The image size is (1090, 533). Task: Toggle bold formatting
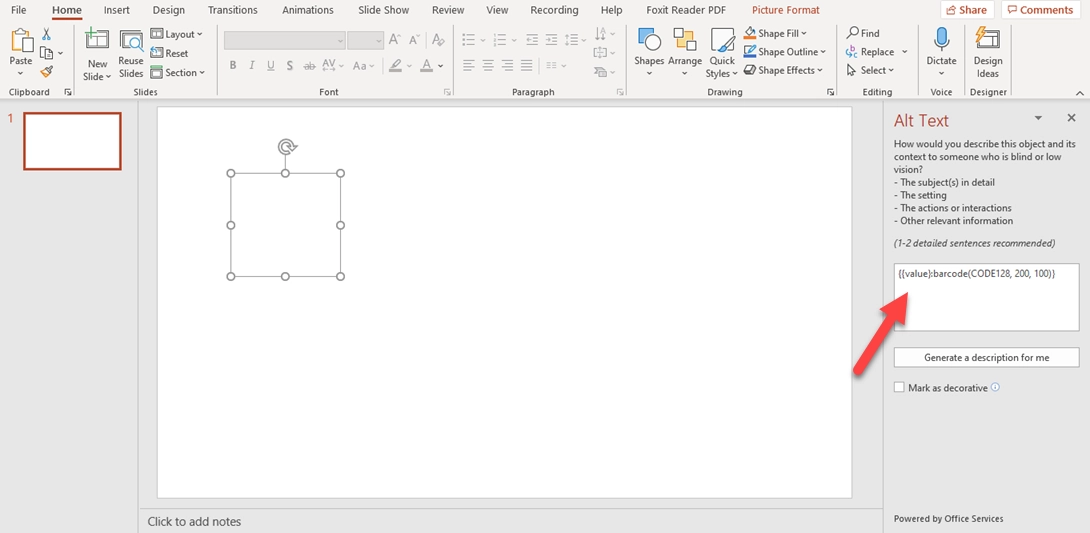click(x=233, y=65)
